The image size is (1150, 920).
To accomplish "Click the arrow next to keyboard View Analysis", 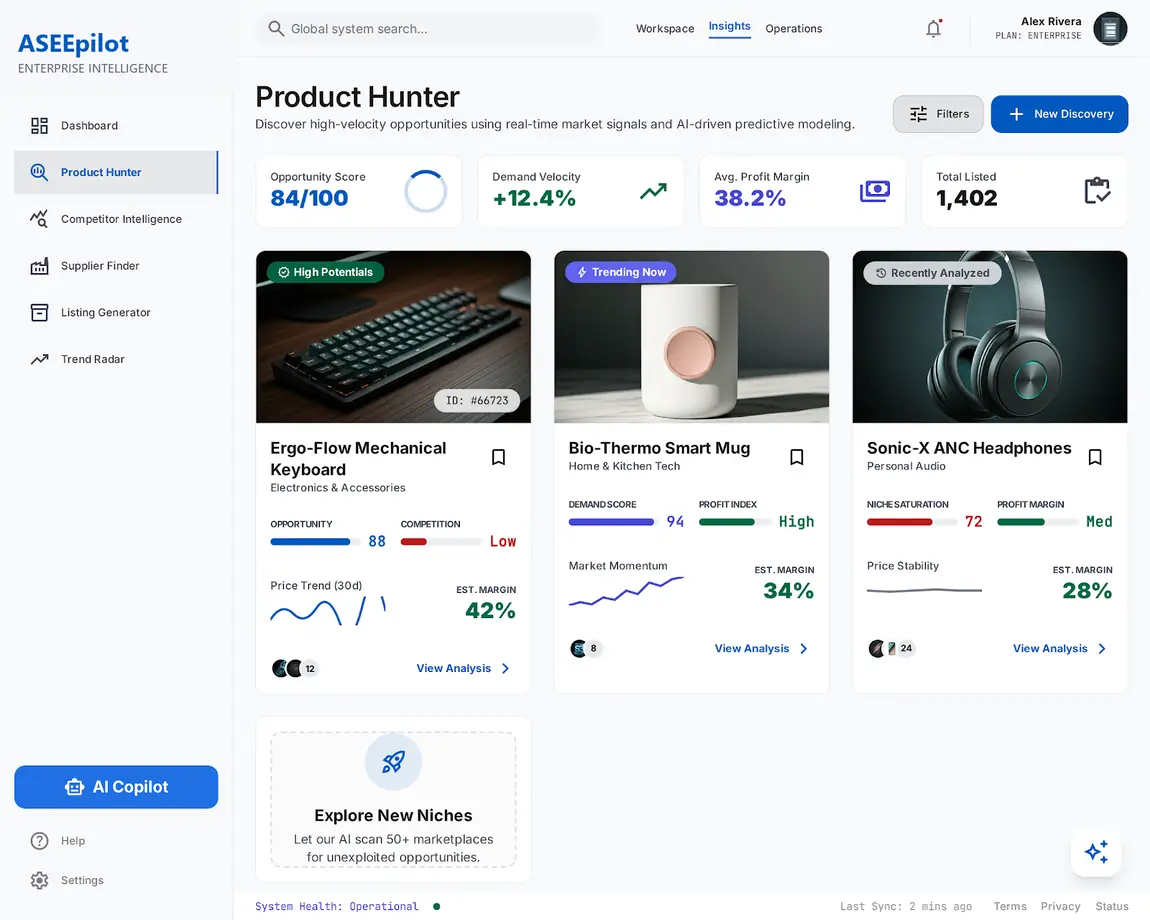I will pos(505,668).
